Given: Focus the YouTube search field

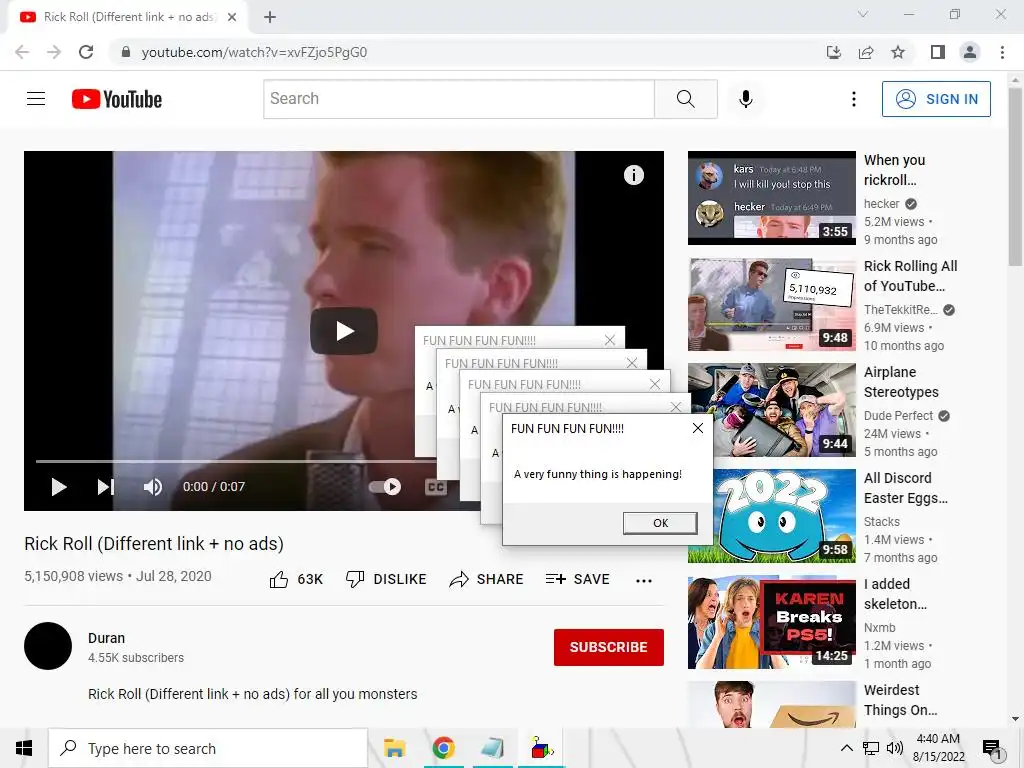Looking at the screenshot, I should [459, 99].
